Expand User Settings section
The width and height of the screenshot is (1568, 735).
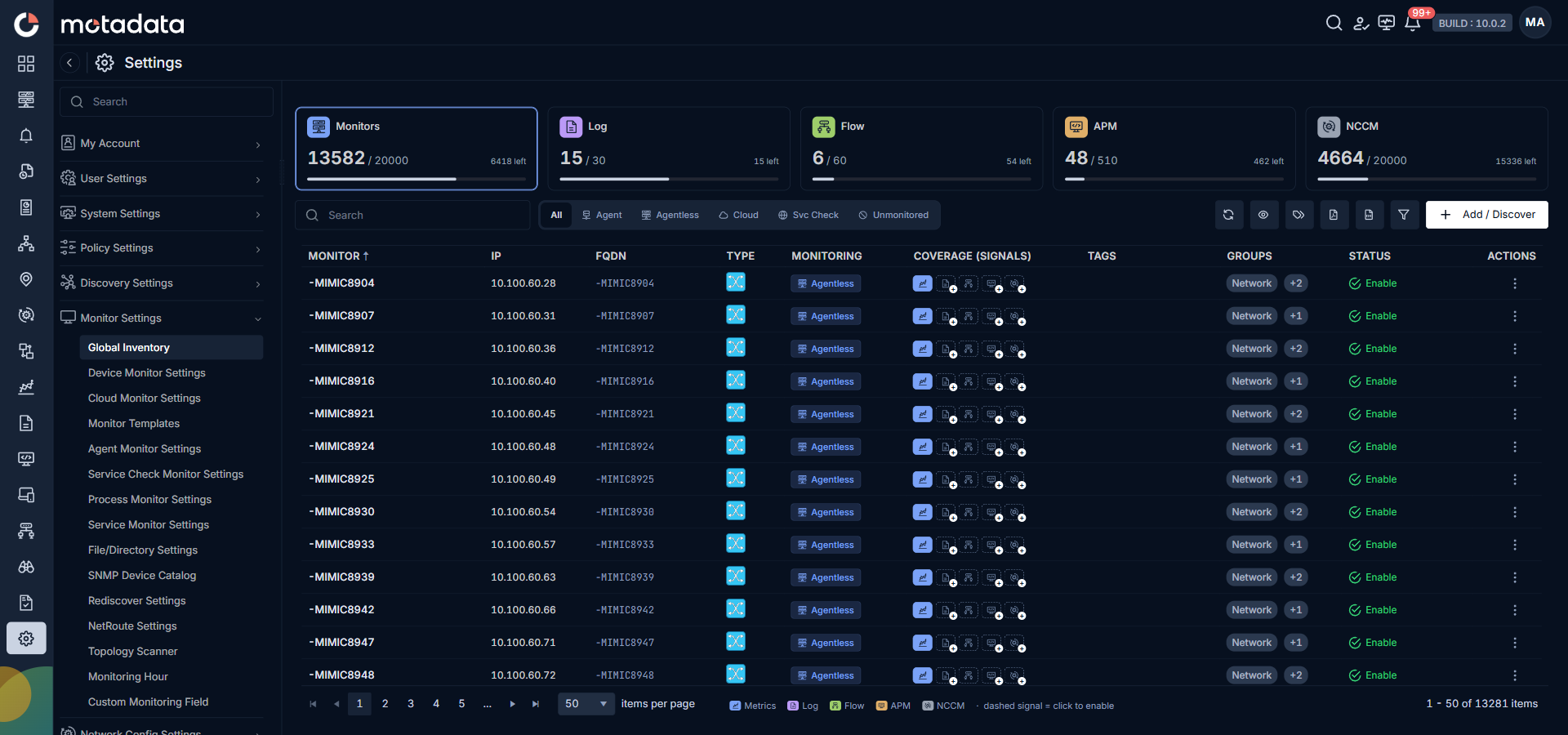162,179
